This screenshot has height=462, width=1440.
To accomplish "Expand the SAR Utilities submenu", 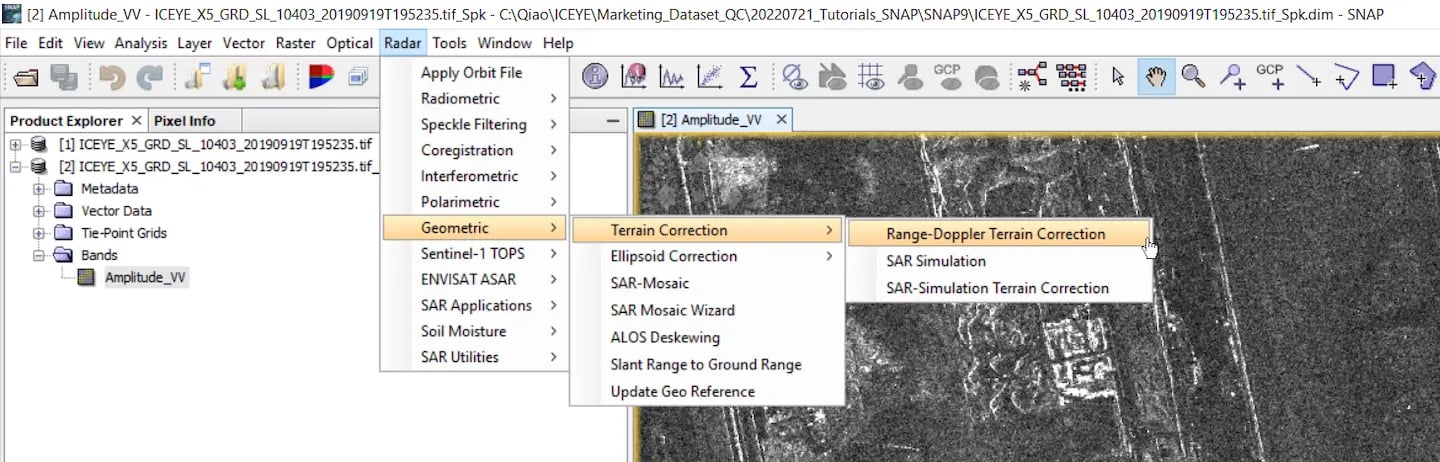I will tap(474, 357).
